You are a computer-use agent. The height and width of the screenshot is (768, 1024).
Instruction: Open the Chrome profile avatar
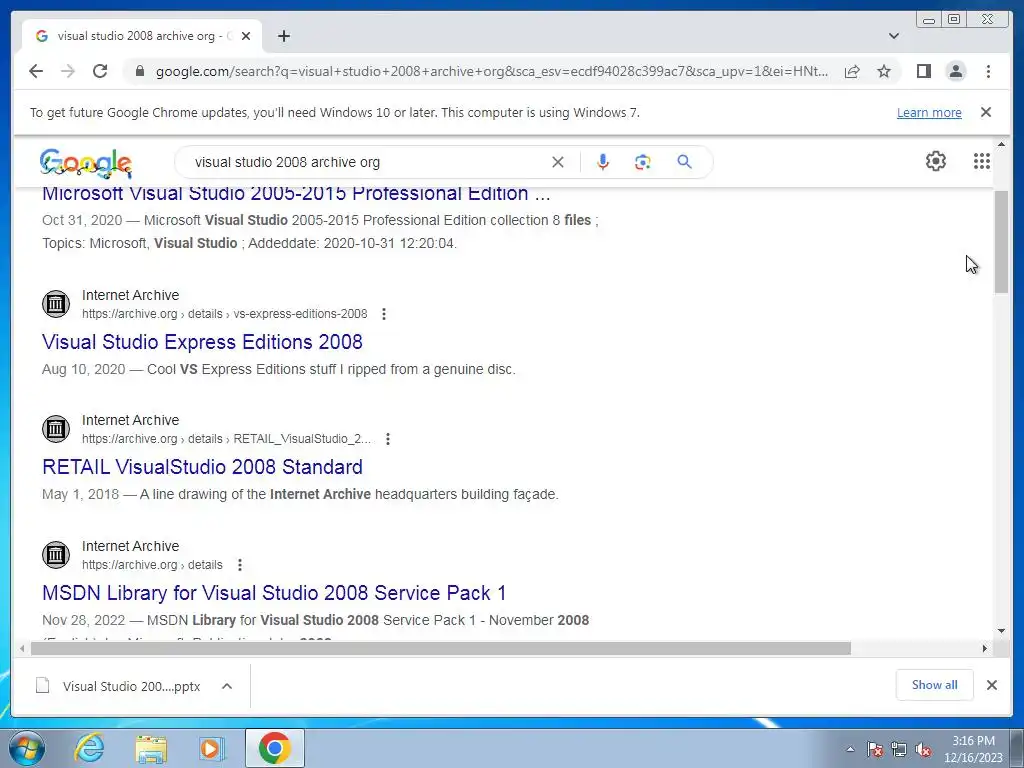[x=955, y=71]
